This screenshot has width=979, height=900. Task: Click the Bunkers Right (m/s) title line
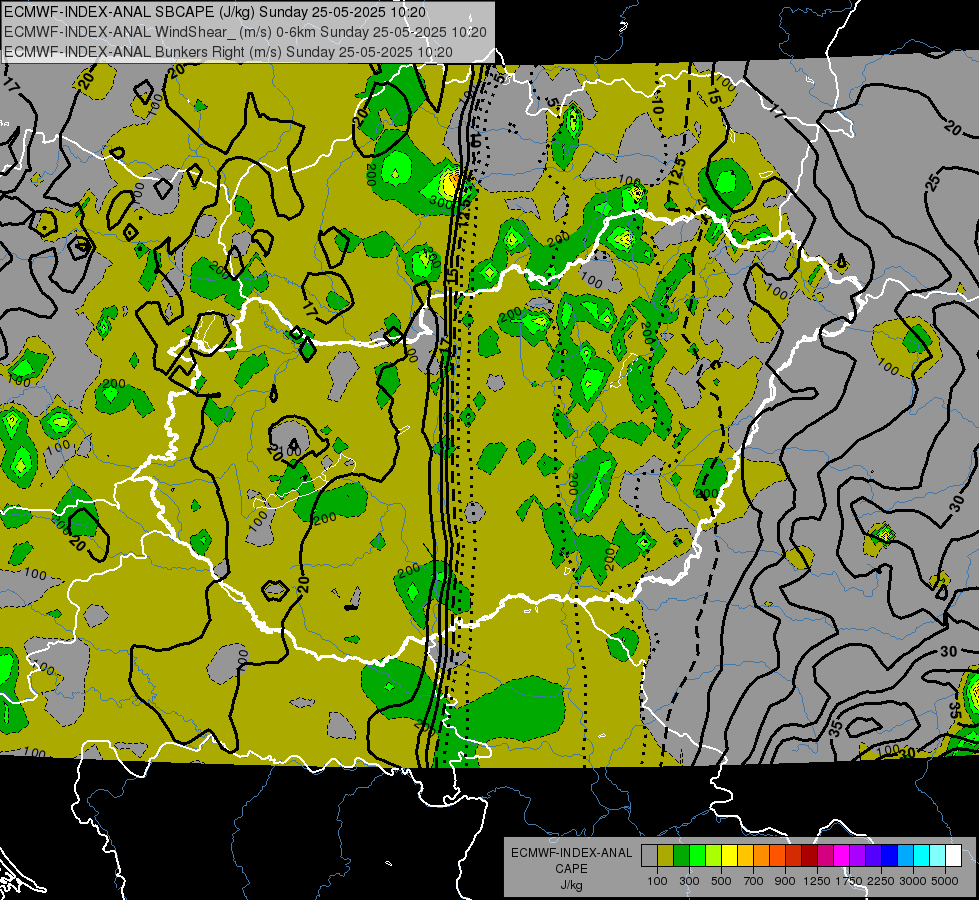point(228,51)
